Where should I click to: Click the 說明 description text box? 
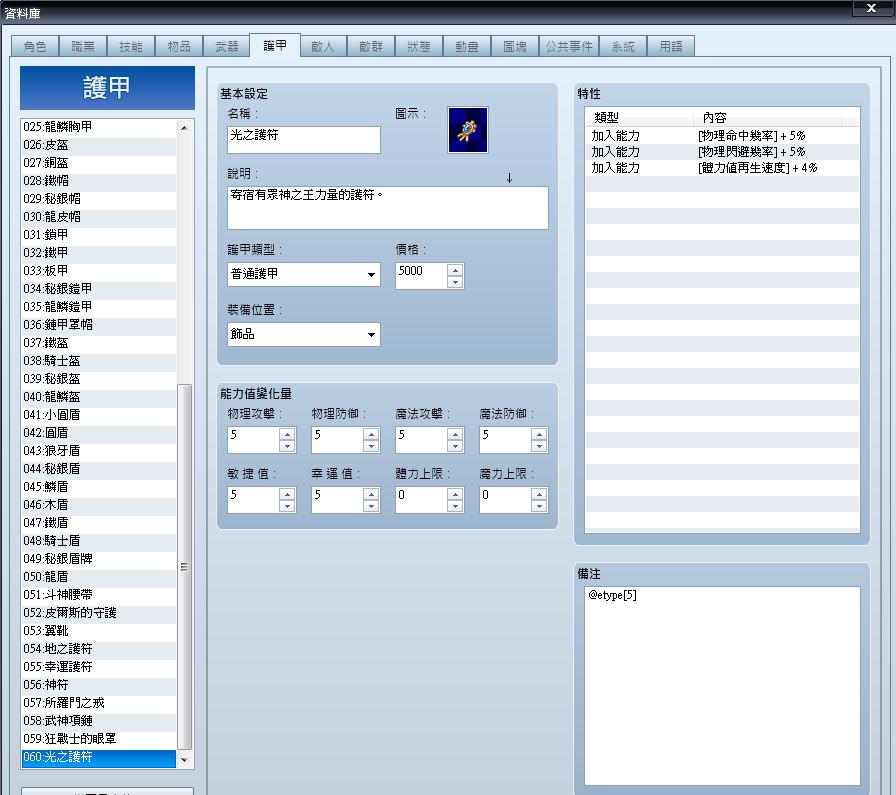point(387,207)
